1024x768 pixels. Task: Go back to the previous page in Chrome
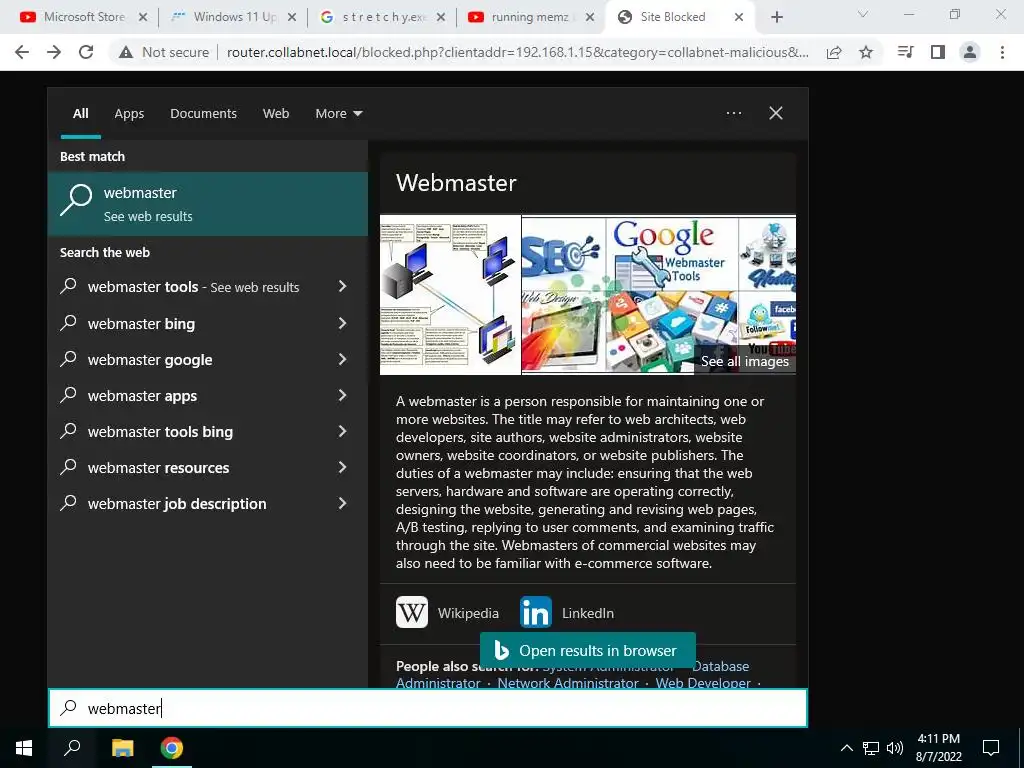point(22,52)
